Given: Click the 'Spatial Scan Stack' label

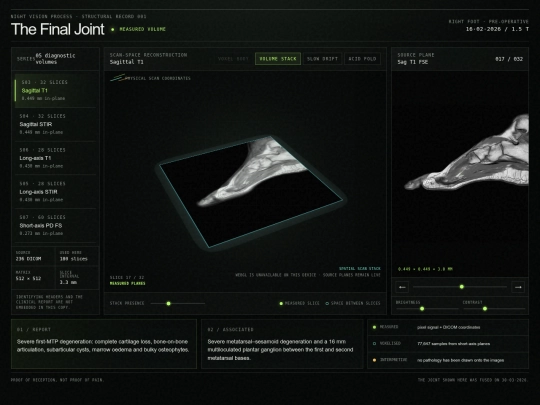Looking at the screenshot, I should point(360,269).
